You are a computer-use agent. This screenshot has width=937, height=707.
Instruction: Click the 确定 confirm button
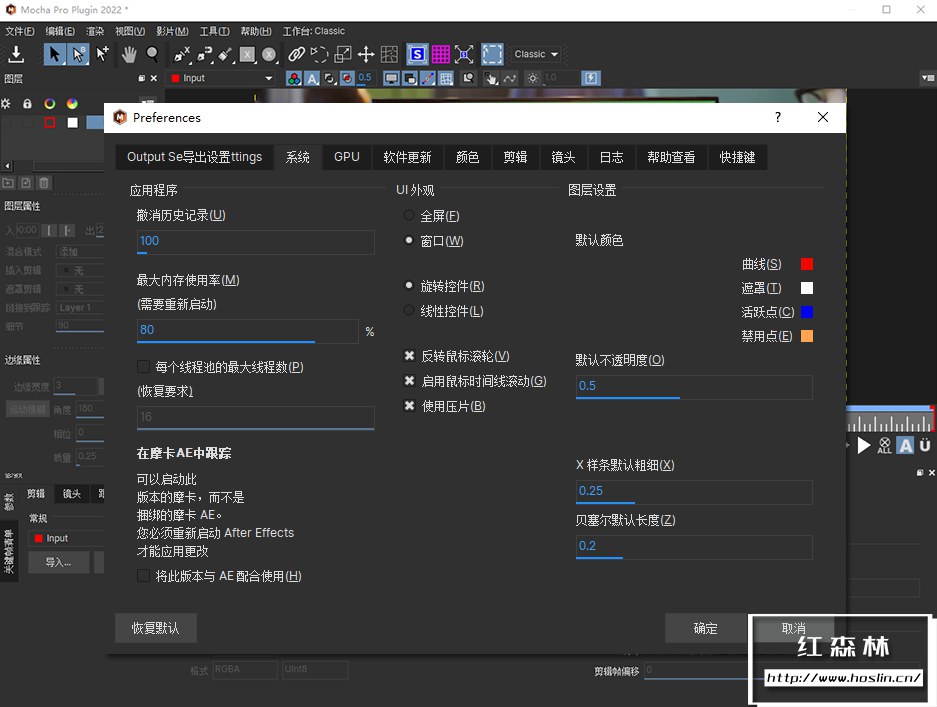click(705, 627)
